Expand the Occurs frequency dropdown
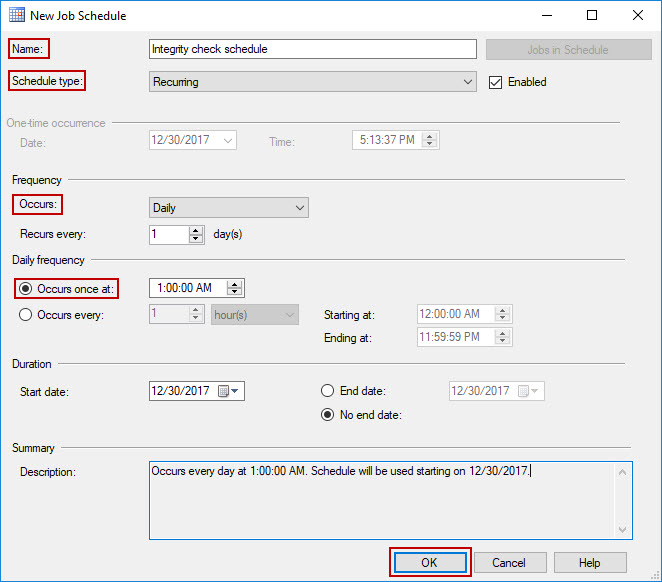 tap(229, 208)
